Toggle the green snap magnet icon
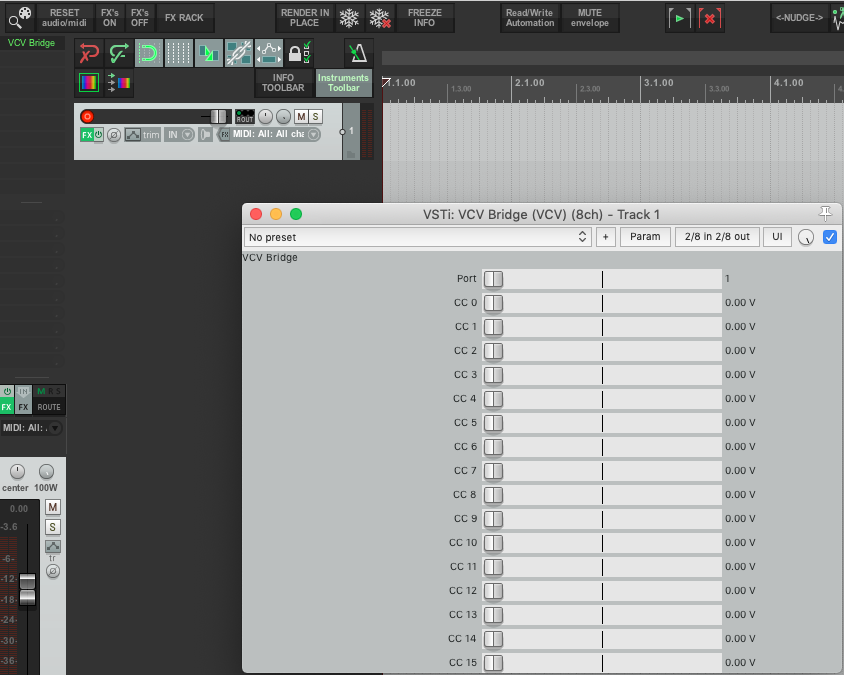 (149, 53)
